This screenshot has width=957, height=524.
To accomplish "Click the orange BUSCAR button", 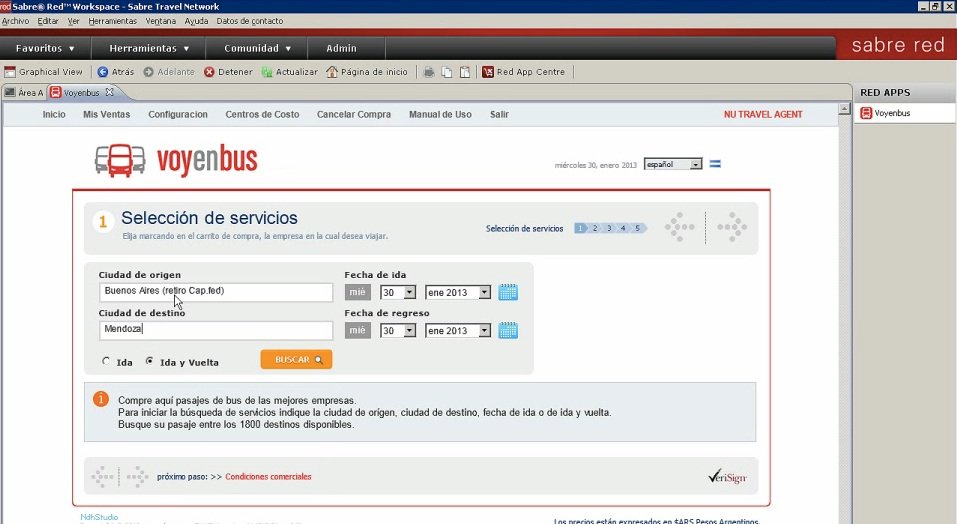I will (296, 360).
